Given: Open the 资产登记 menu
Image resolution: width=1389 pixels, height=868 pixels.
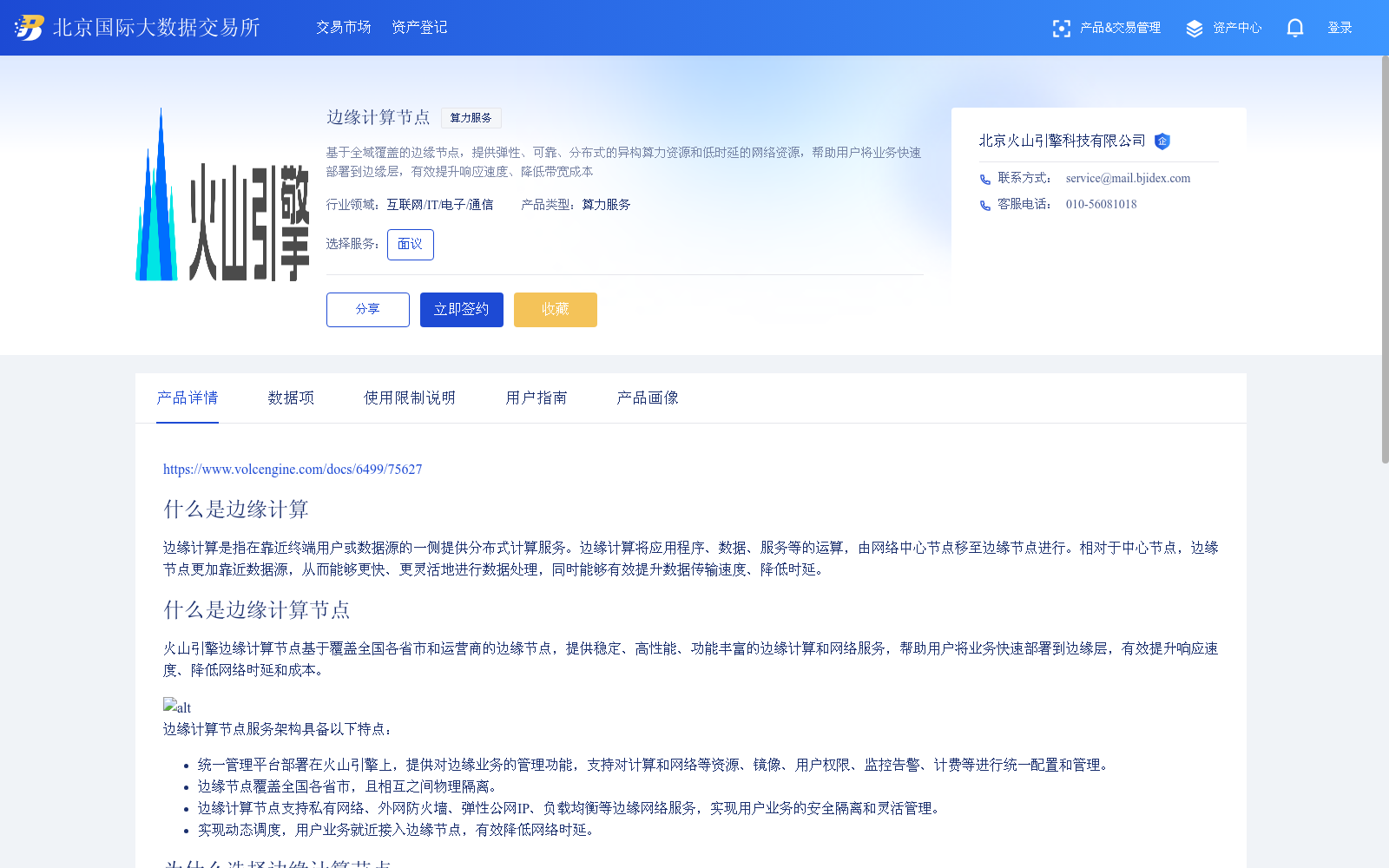Looking at the screenshot, I should 419,28.
